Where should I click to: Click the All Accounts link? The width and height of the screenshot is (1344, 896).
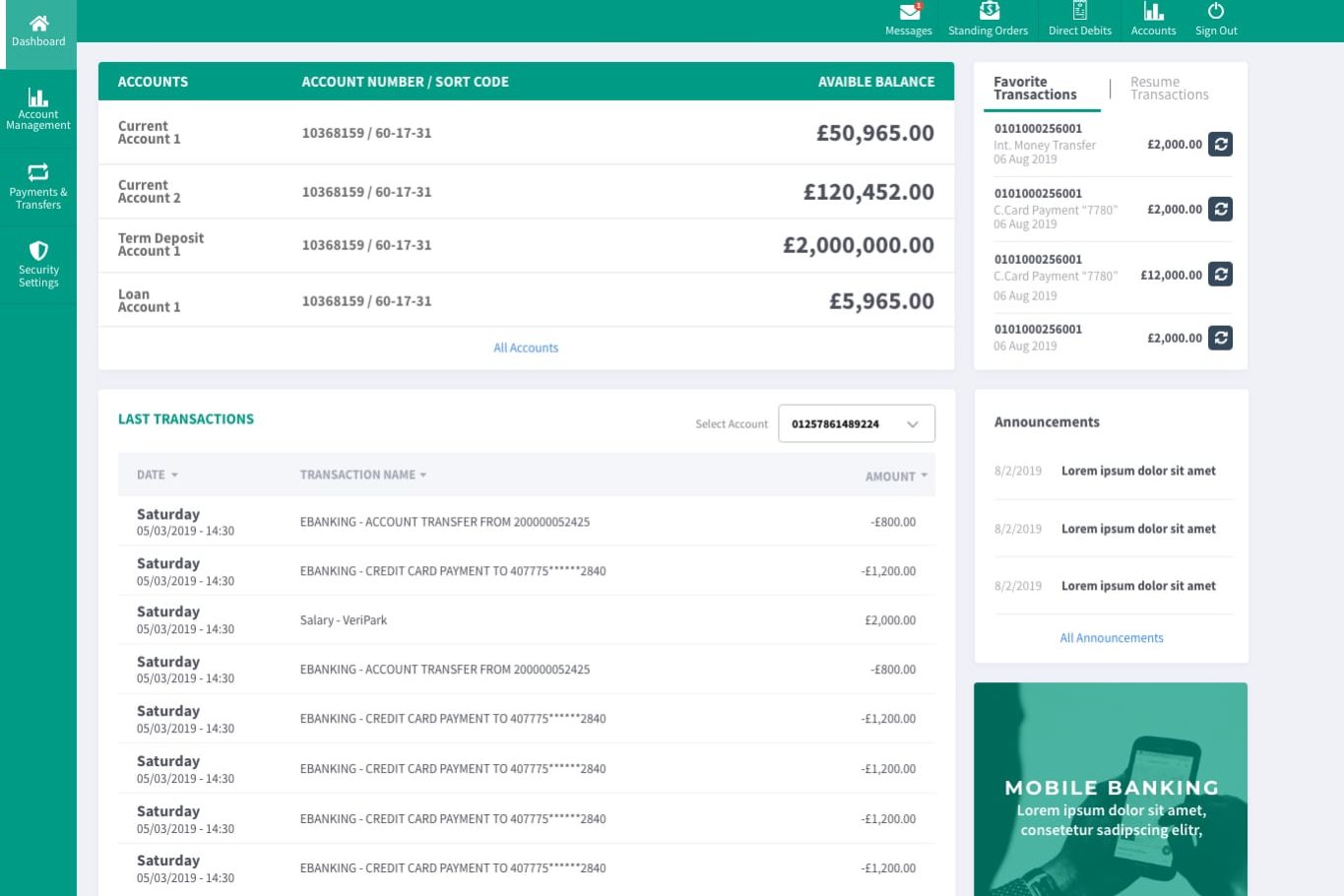526,349
